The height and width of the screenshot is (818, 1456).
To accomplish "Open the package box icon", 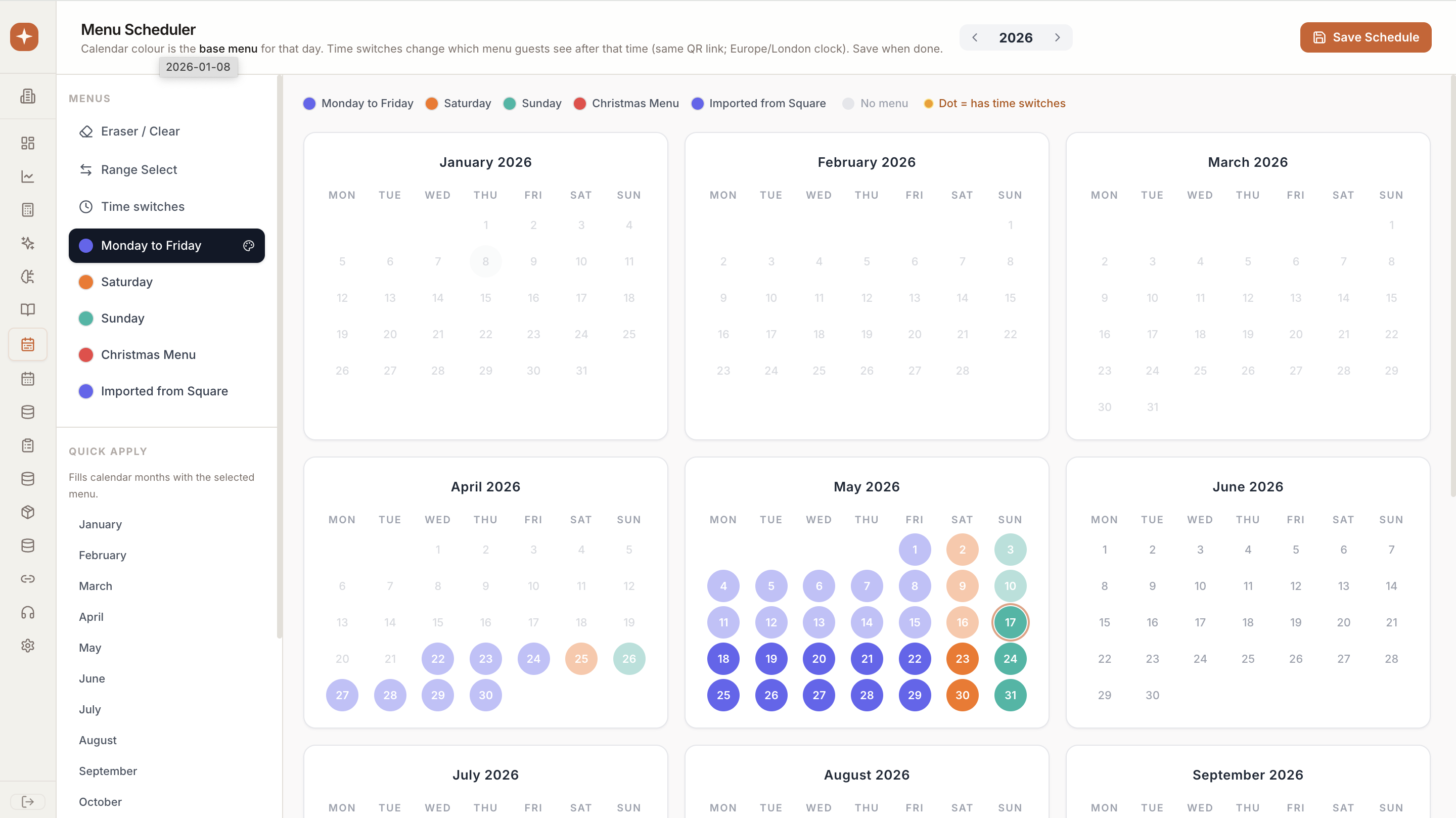I will 28,512.
